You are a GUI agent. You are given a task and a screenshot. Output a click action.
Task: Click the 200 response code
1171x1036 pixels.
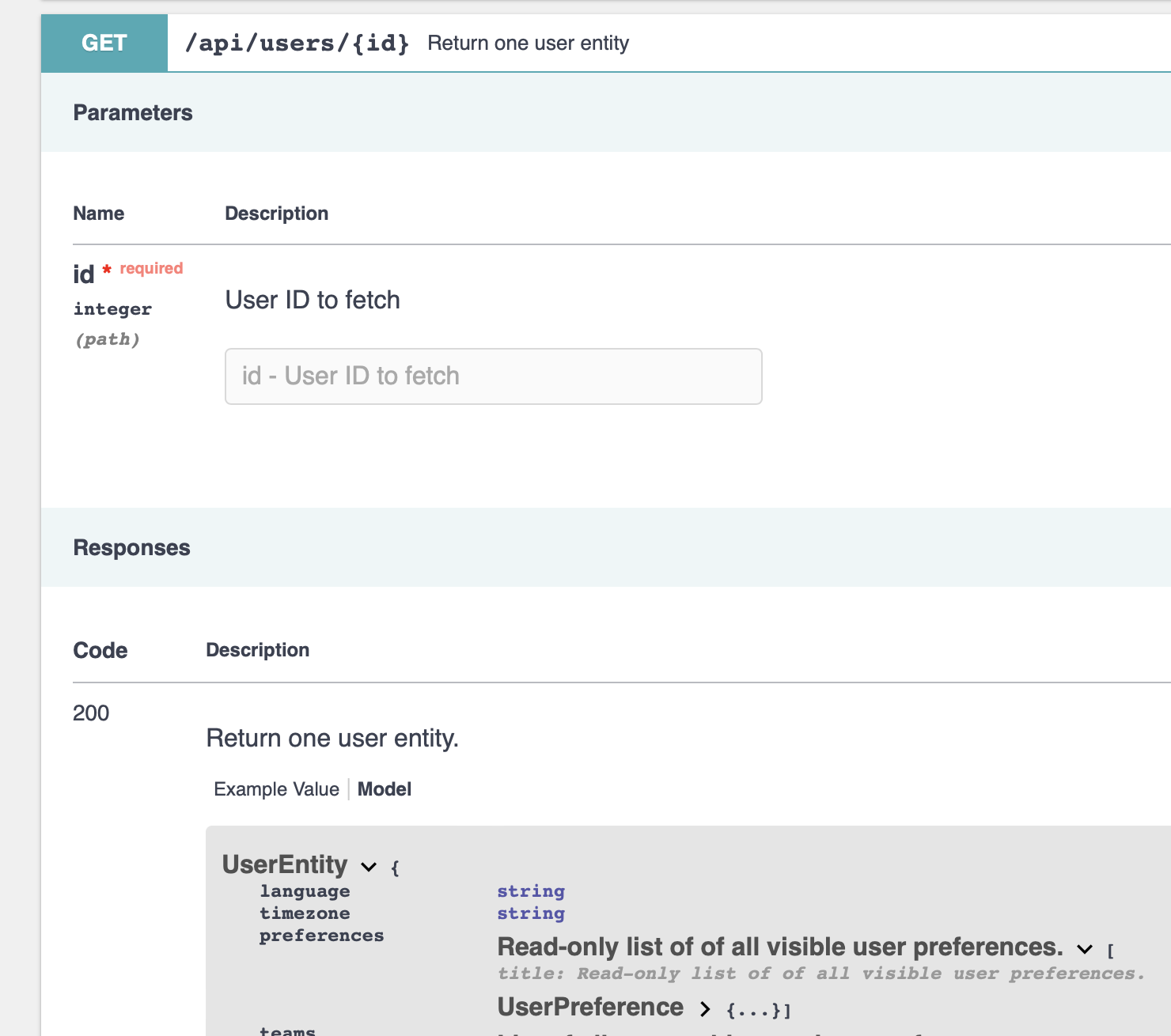[90, 713]
